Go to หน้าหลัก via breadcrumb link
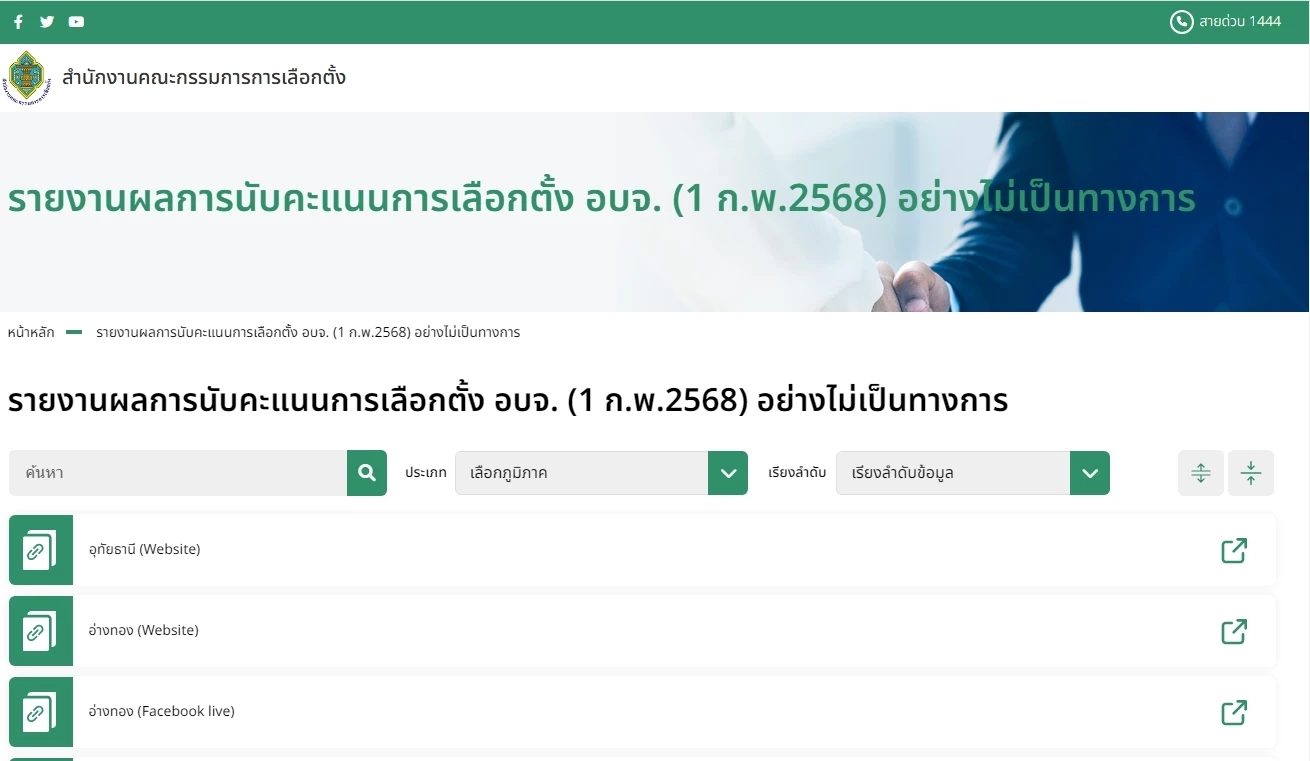 click(31, 332)
